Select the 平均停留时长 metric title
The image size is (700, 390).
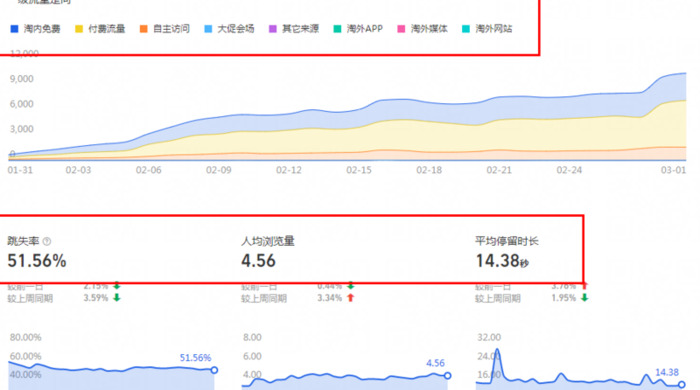[x=507, y=241]
